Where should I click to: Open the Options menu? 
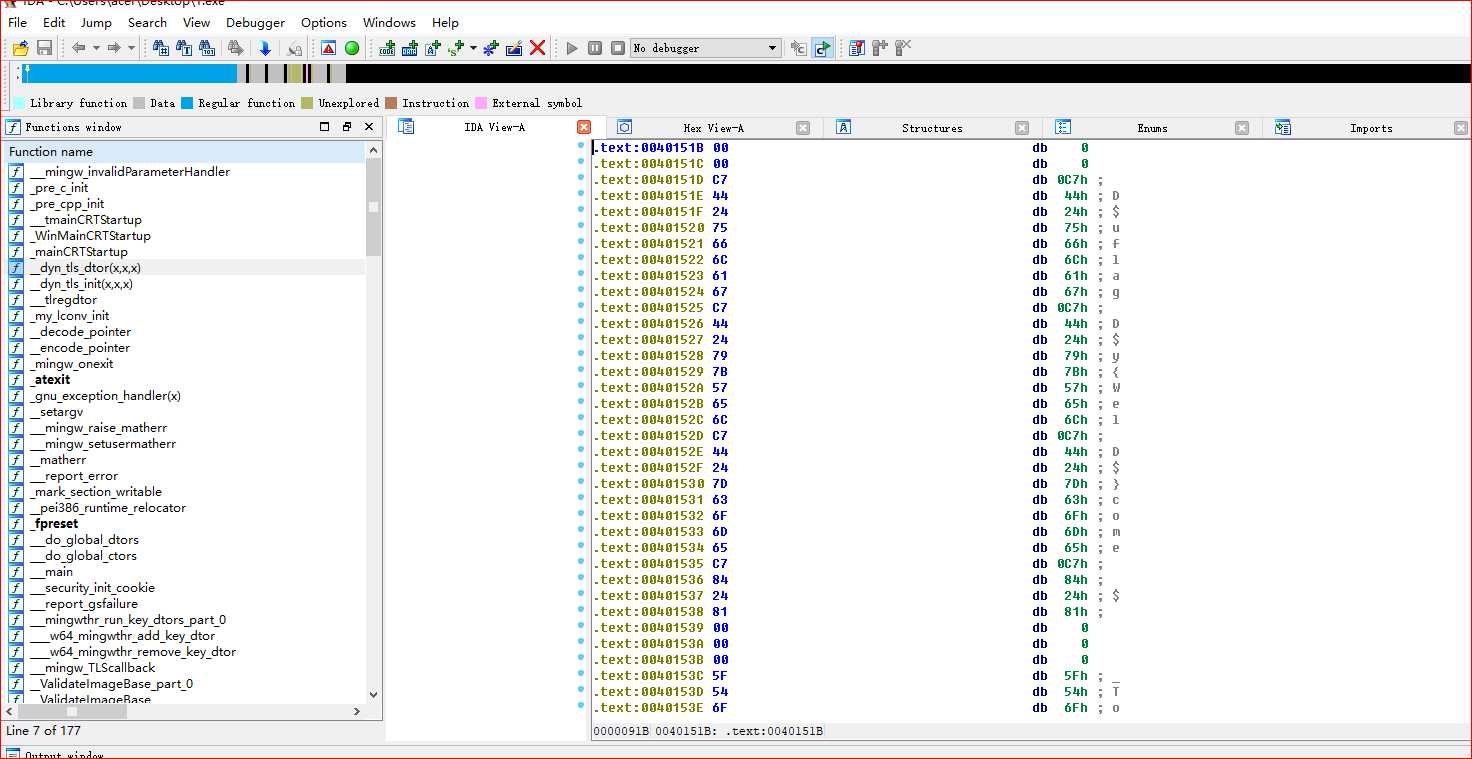(324, 22)
